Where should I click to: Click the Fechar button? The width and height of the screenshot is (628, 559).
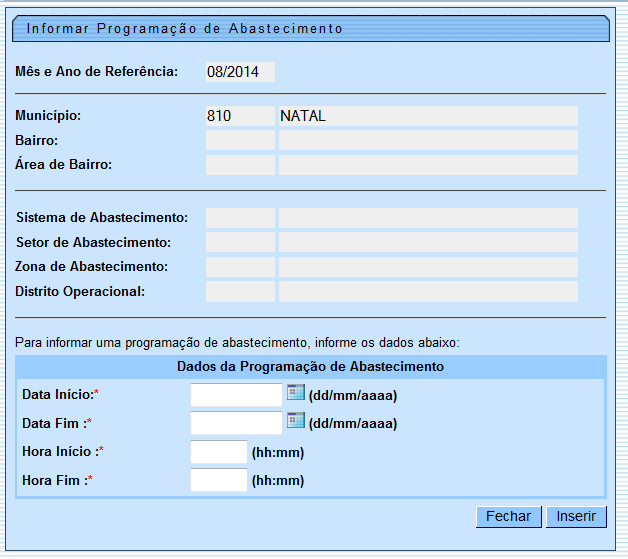[x=509, y=517]
